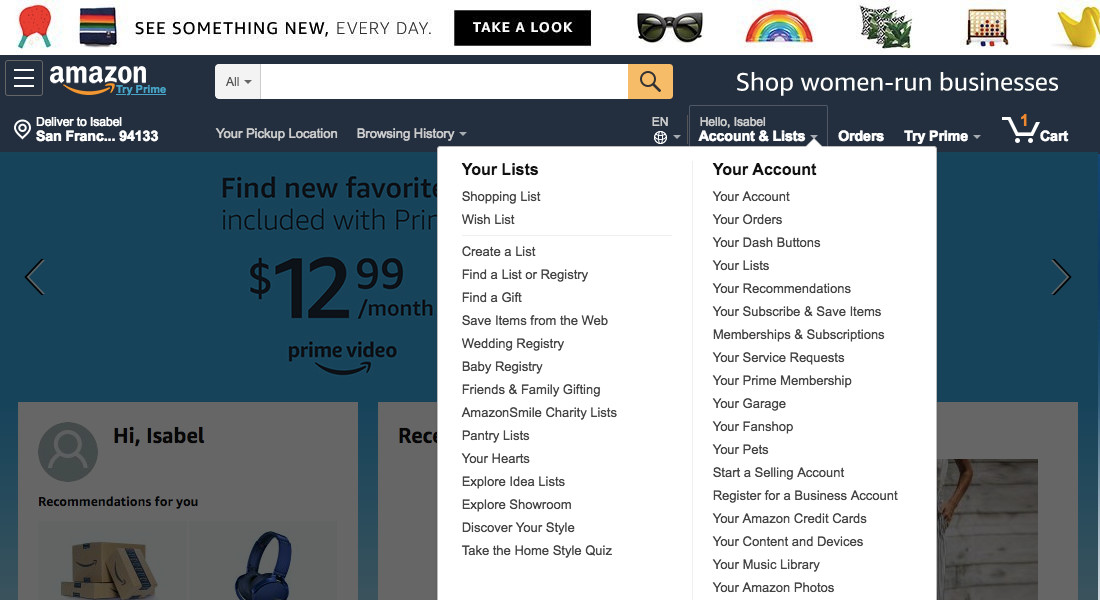Open the Orders link
Image resolution: width=1100 pixels, height=600 pixels.
[860, 136]
